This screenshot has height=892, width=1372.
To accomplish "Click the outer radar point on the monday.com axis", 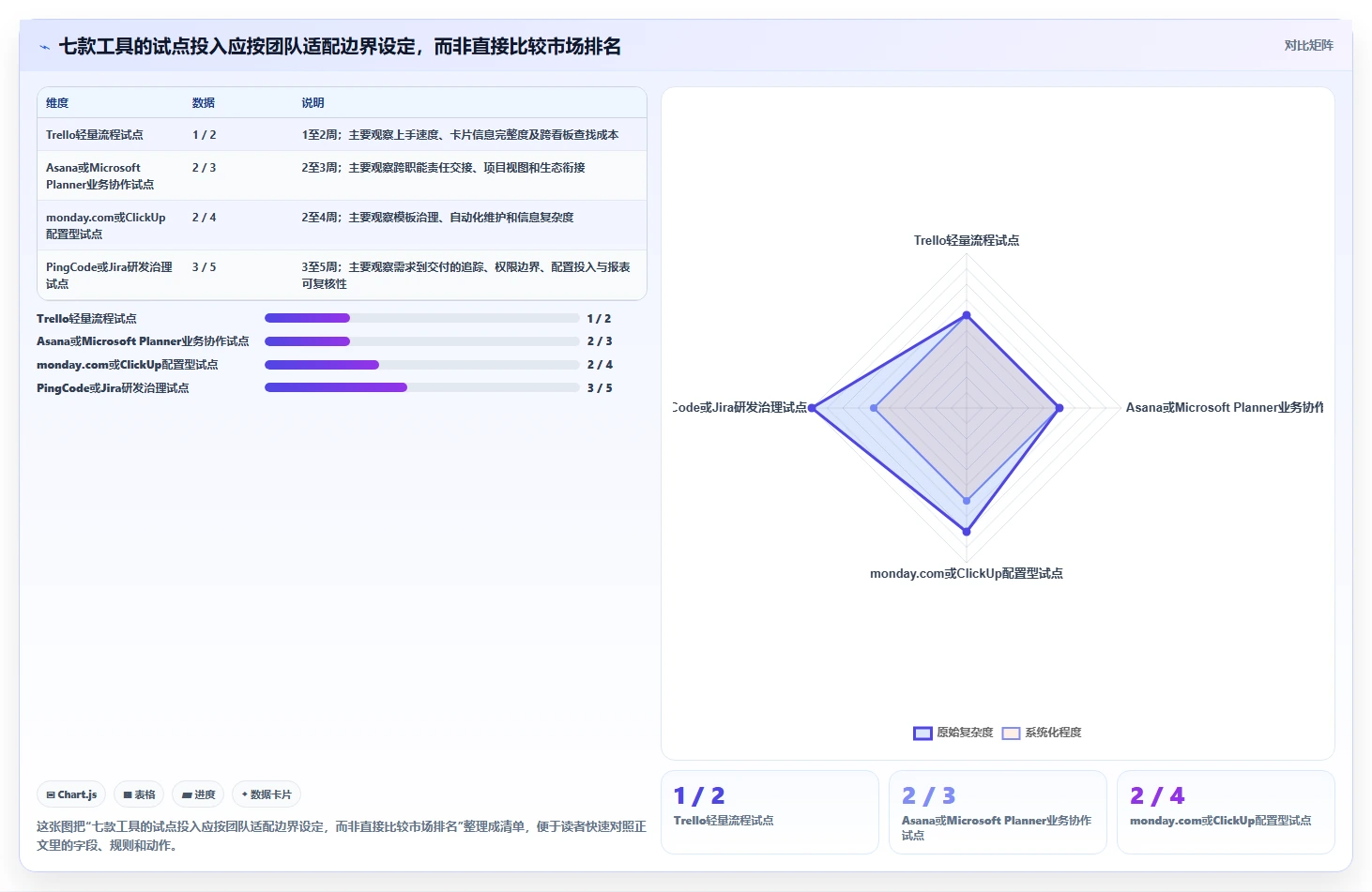I will (x=967, y=532).
